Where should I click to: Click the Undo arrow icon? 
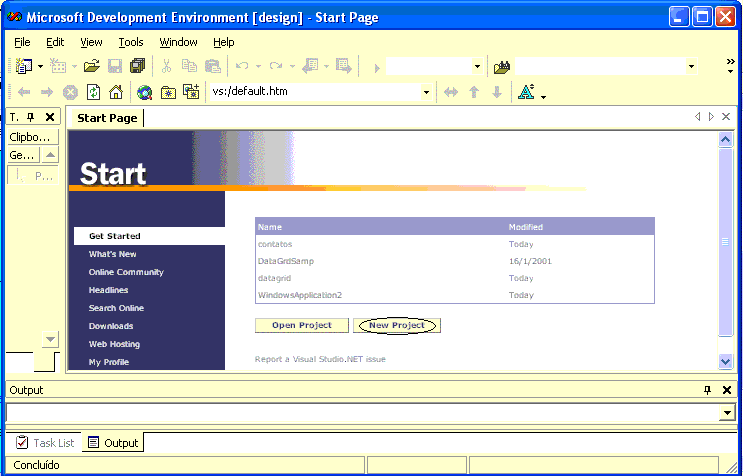coord(242,66)
